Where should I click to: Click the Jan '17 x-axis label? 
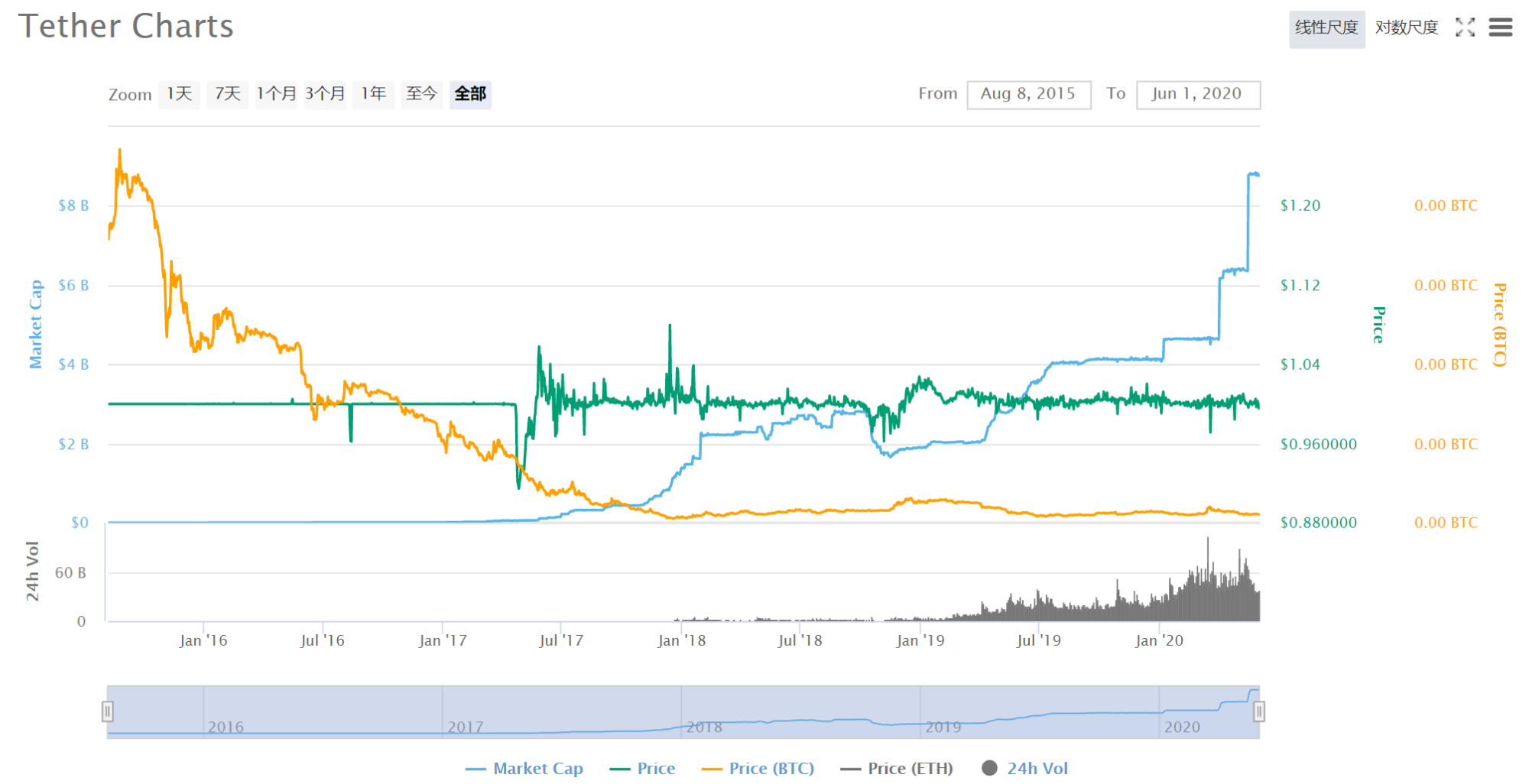pos(443,640)
